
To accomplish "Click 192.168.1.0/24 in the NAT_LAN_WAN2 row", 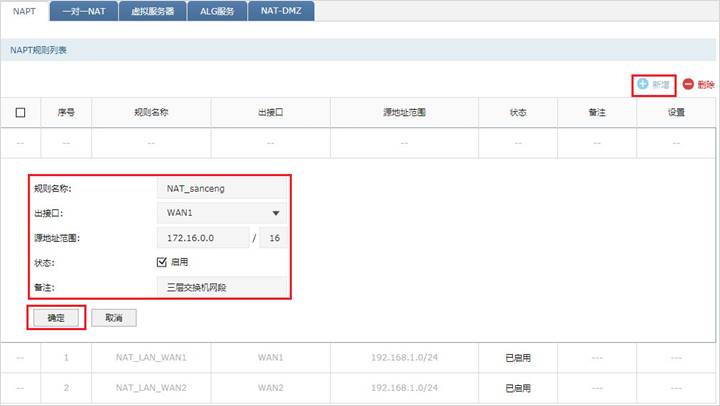I will 405,388.
